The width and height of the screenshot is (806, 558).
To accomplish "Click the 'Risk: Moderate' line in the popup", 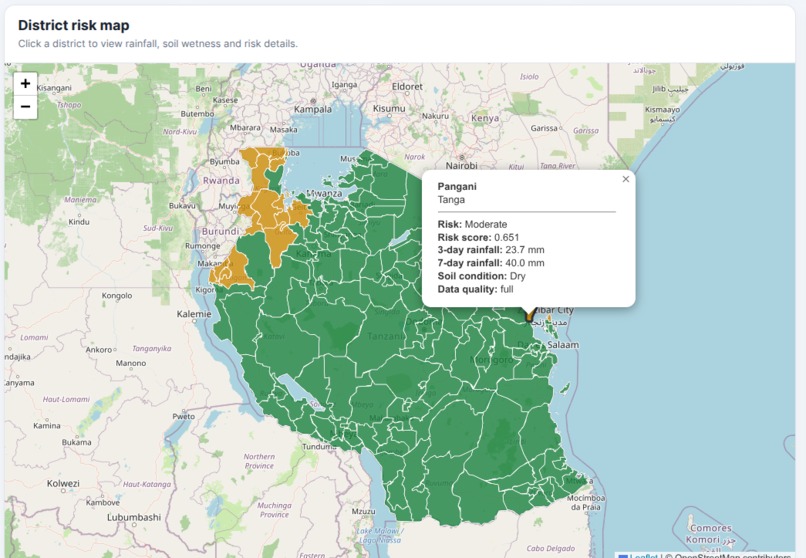I will click(x=472, y=225).
